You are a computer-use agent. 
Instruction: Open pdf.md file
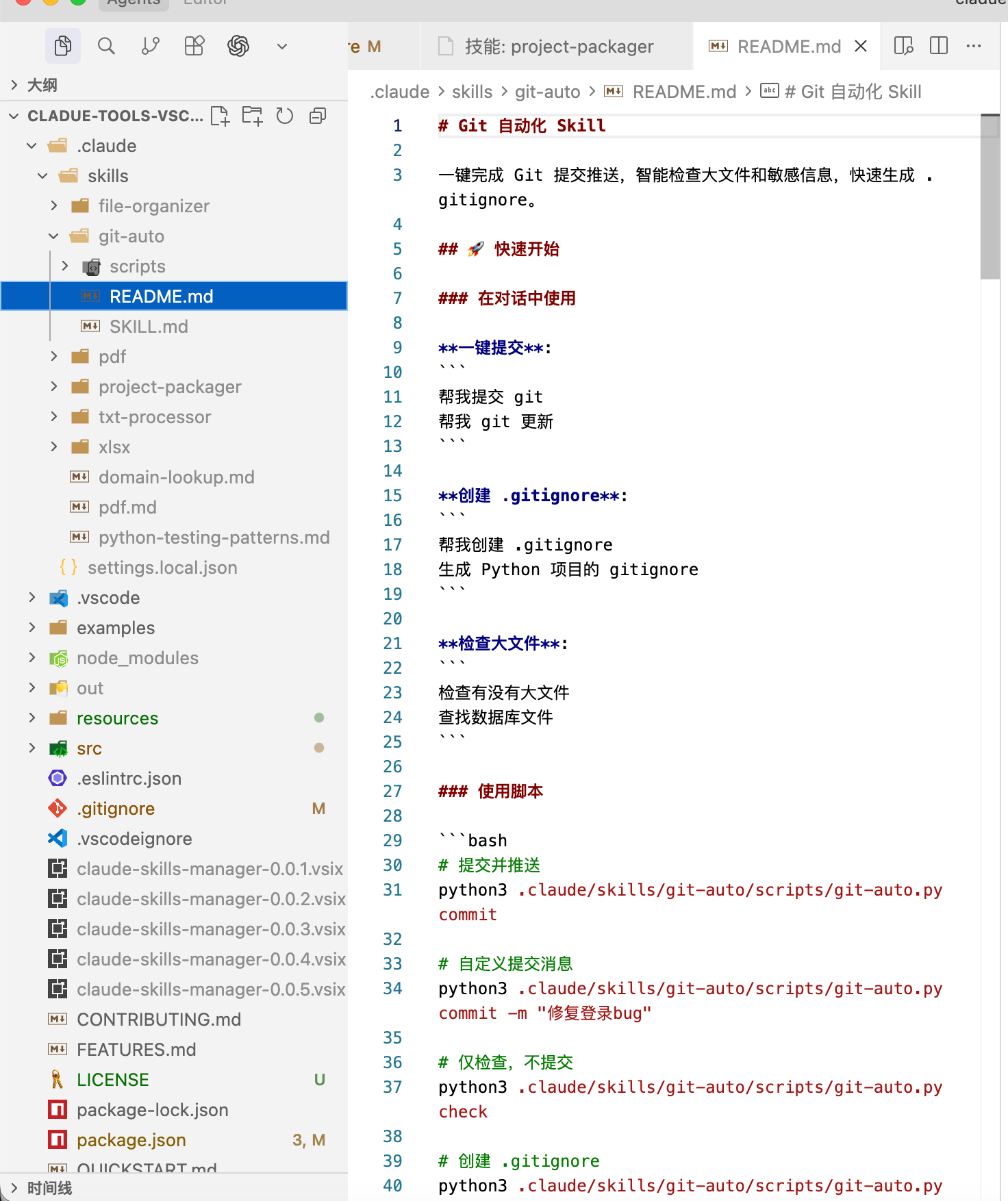pos(174,507)
